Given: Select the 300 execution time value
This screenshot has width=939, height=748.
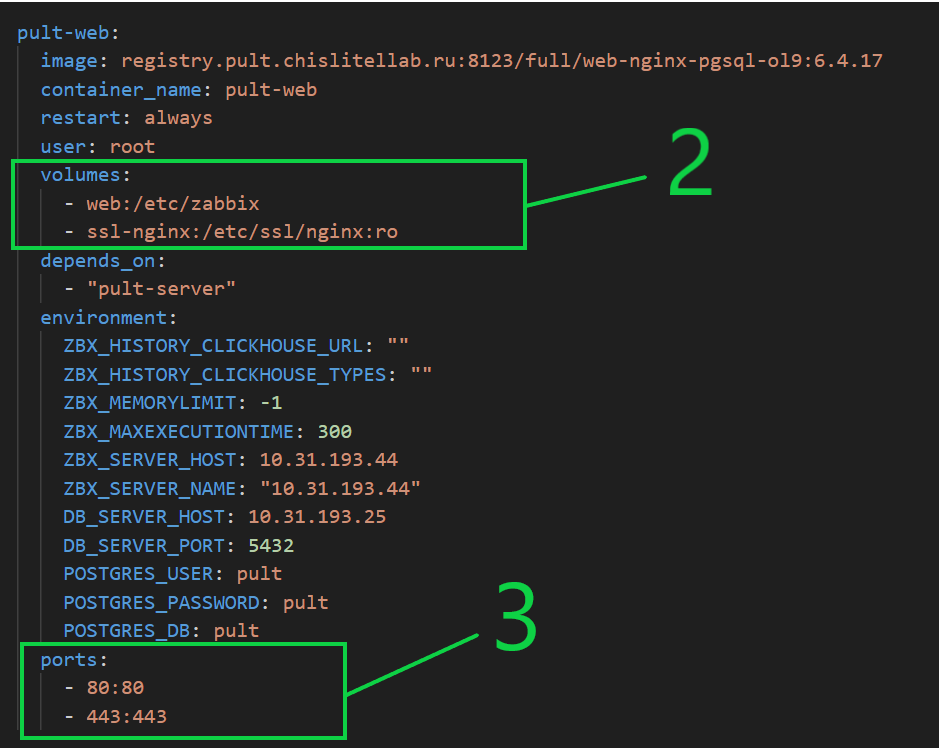Looking at the screenshot, I should [x=335, y=432].
